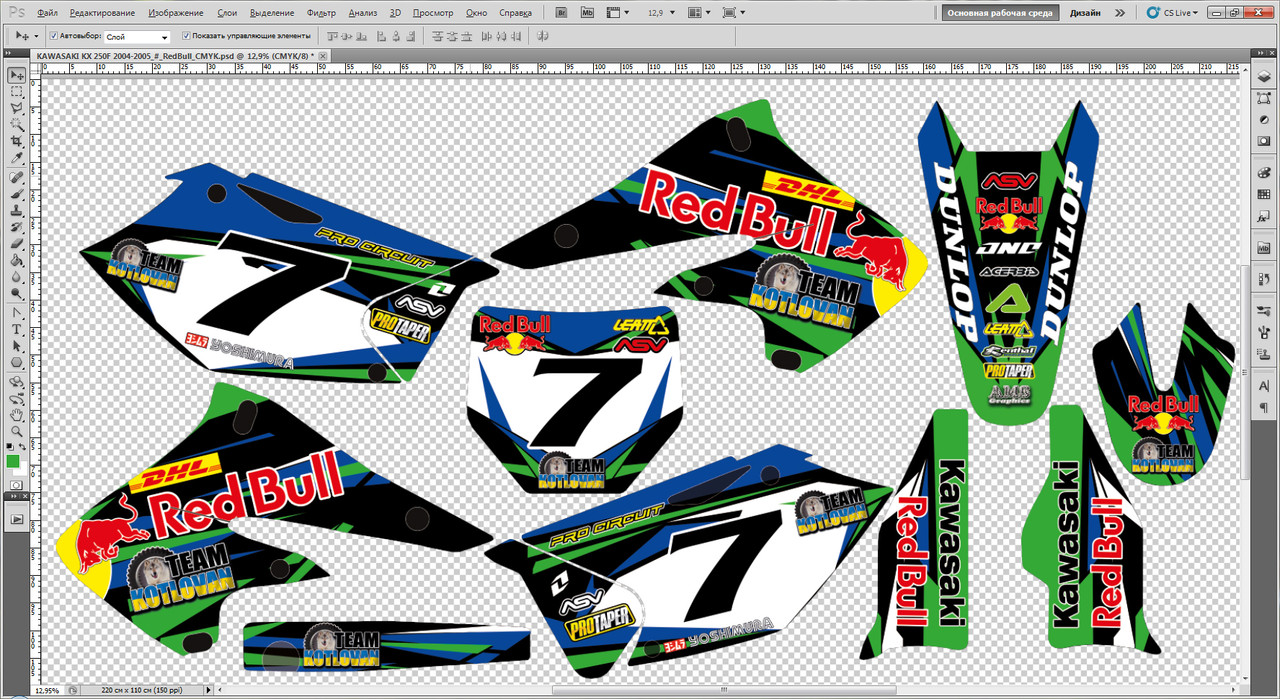Toggle Quick Mask mode
Screen dimensions: 1280x699
click(x=16, y=485)
